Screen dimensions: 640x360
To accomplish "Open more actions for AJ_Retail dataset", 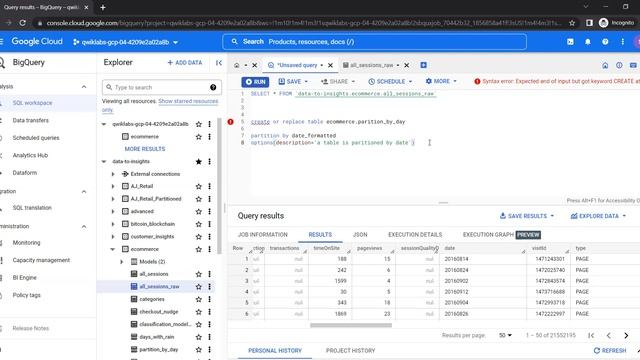I will pos(209,186).
